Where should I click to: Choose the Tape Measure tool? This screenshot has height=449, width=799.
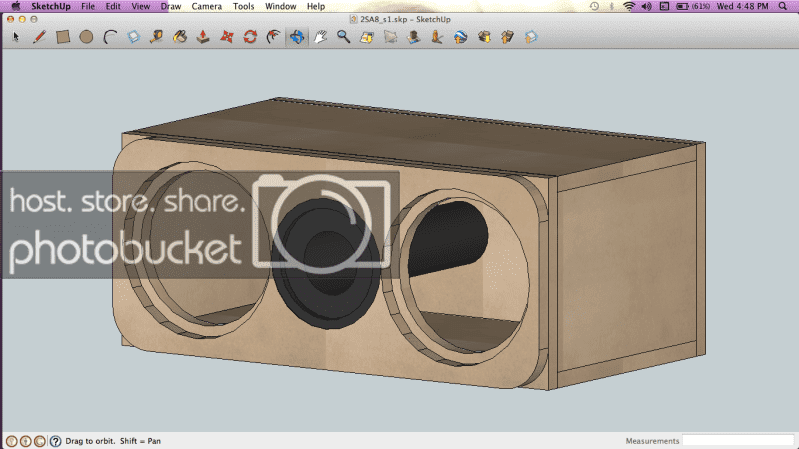[x=156, y=37]
